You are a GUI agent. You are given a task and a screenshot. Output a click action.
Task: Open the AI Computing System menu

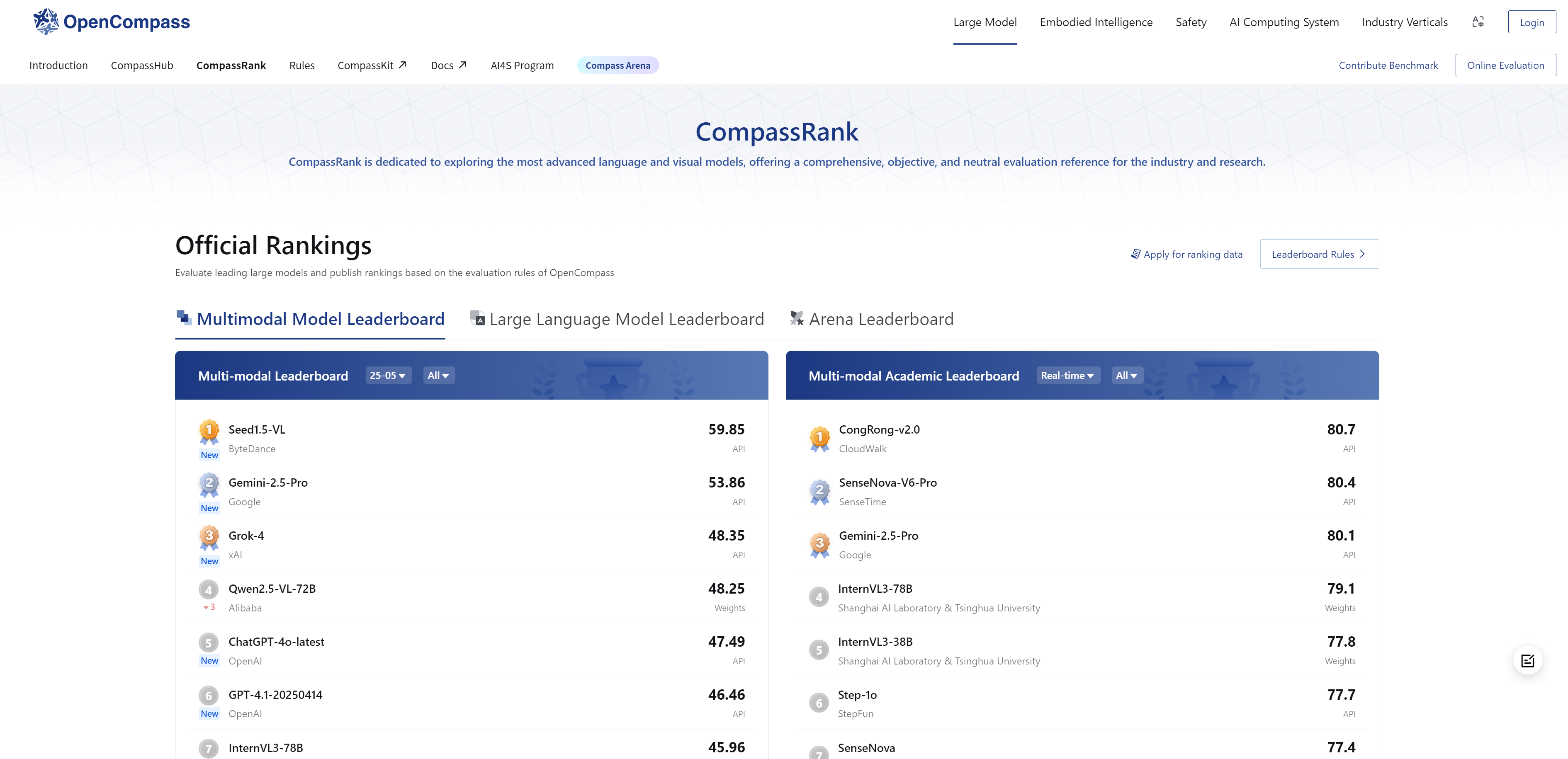pos(1284,22)
